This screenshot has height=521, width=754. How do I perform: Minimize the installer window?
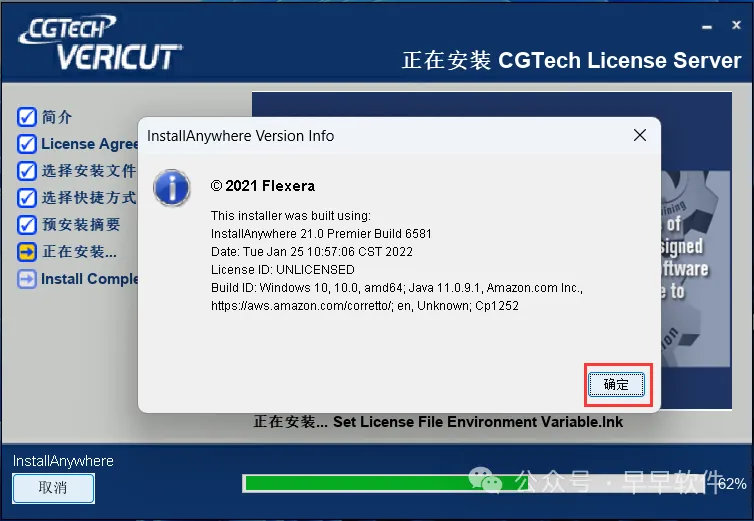point(707,27)
